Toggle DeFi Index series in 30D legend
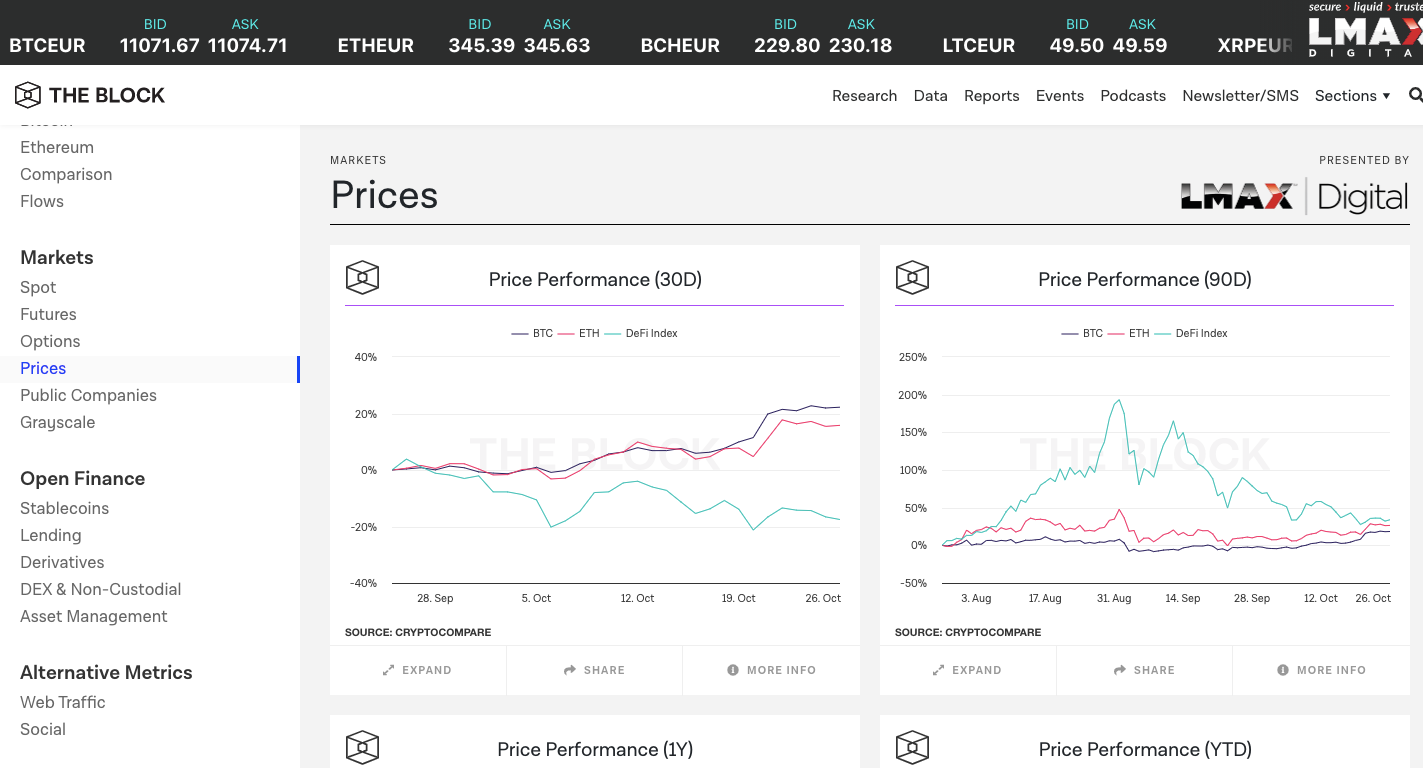This screenshot has height=768, width=1423. [x=641, y=333]
